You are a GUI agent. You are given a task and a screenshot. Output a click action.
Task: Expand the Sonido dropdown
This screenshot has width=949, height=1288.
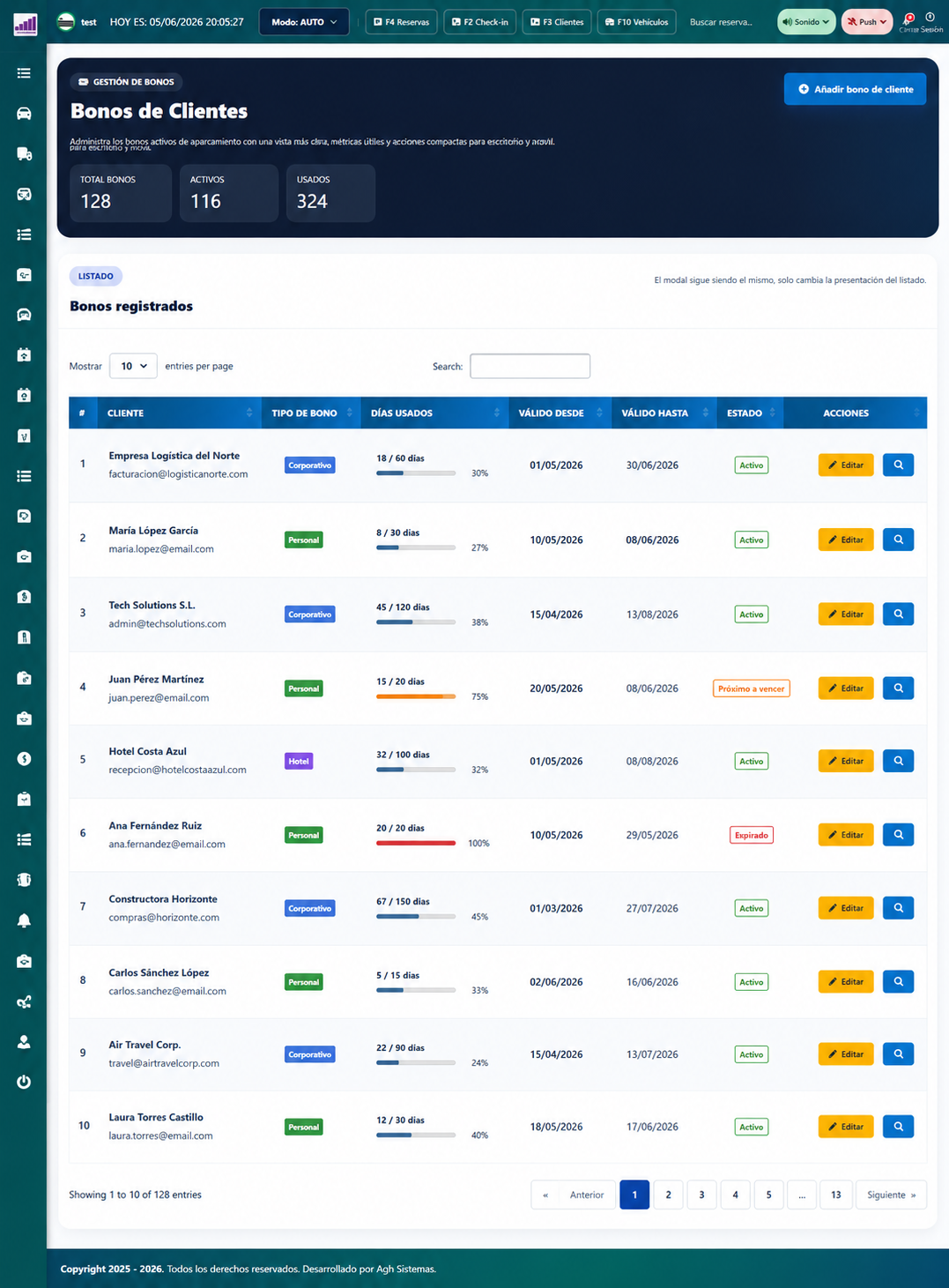pyautogui.click(x=806, y=22)
